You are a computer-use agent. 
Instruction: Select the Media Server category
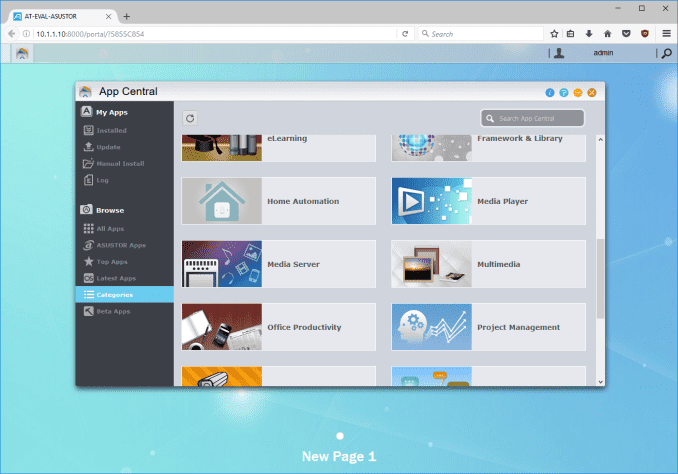278,264
